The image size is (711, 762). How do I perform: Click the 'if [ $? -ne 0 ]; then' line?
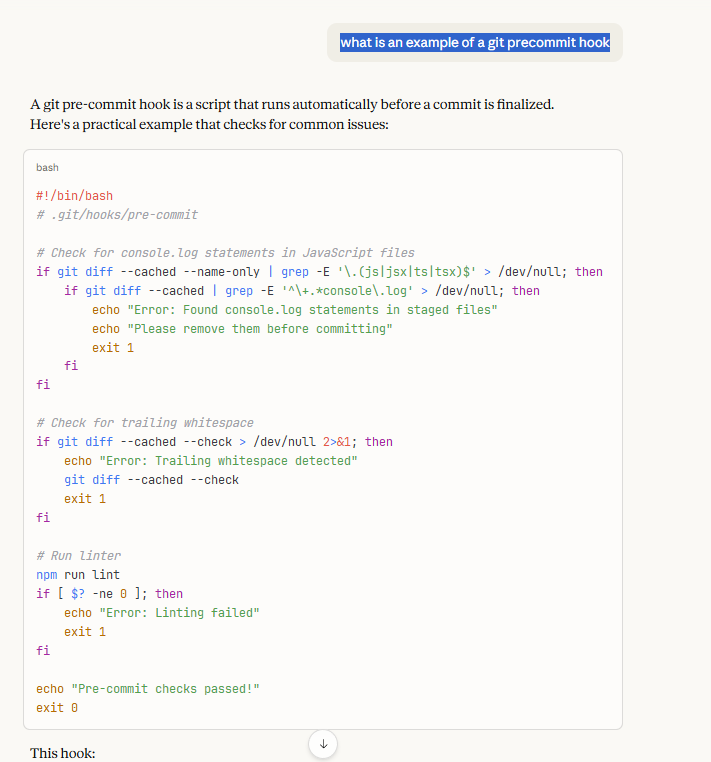coord(110,594)
